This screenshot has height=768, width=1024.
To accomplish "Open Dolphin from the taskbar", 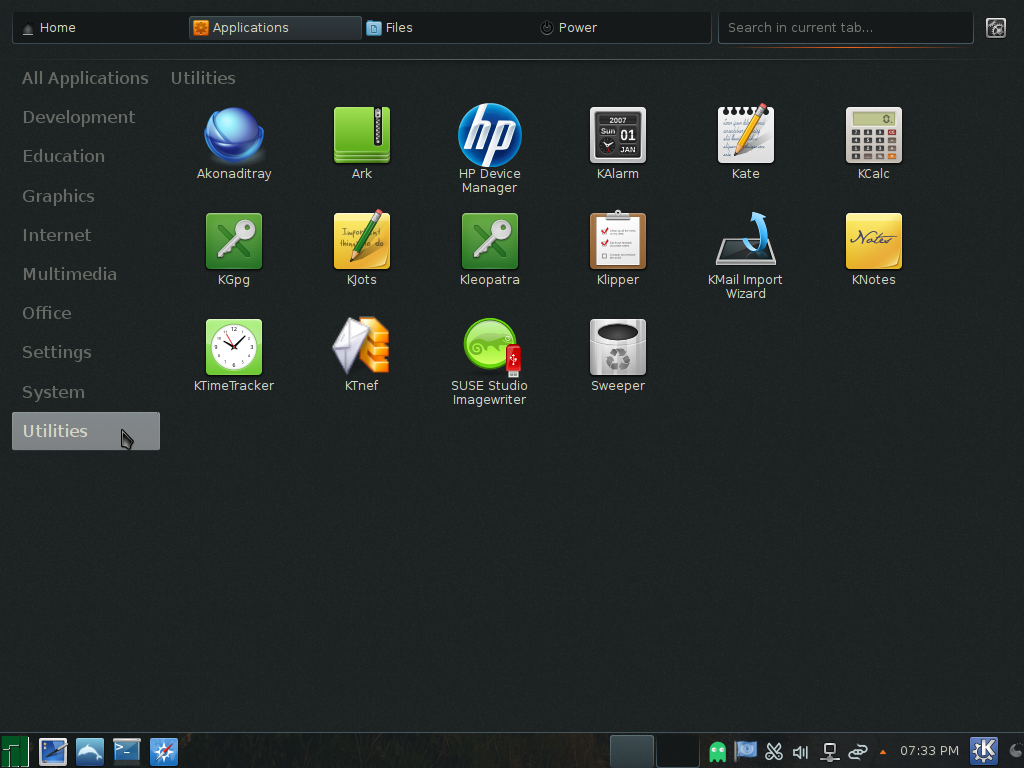I will pyautogui.click(x=89, y=751).
